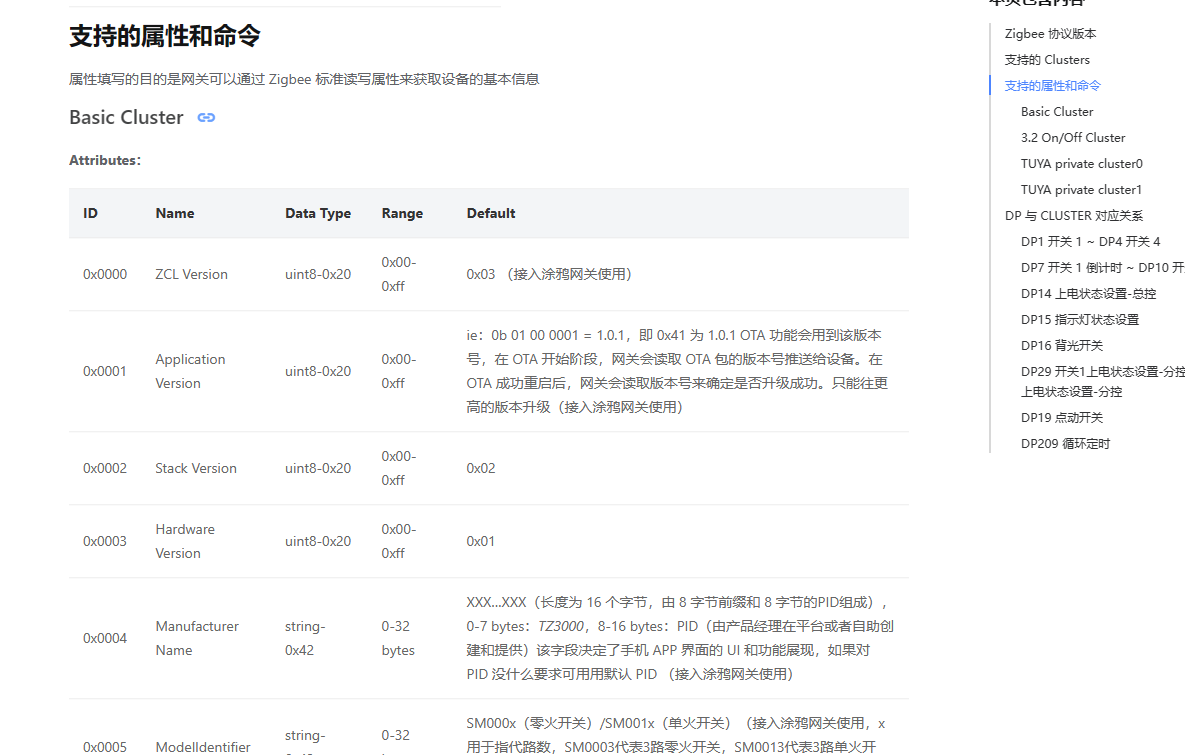The image size is (1185, 755).
Task: Click the 'string-0x42' type in Manufacturer Name row
Action: click(305, 638)
